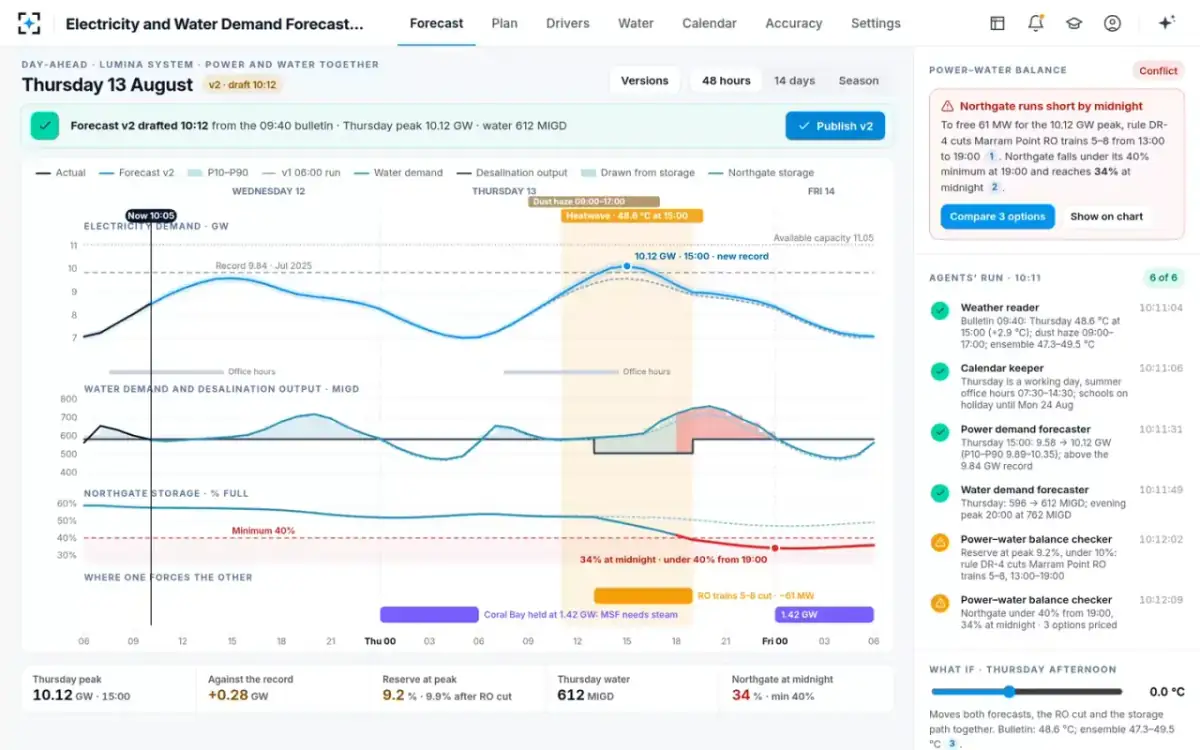The height and width of the screenshot is (750, 1200).
Task: Click Compare 3 options
Action: pyautogui.click(x=997, y=216)
